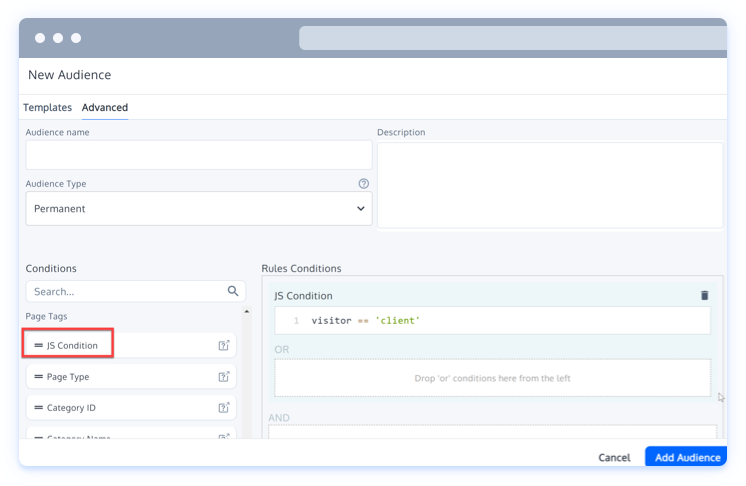The width and height of the screenshot is (746, 486).
Task: Click the JS code editor line
Action: [x=500, y=320]
